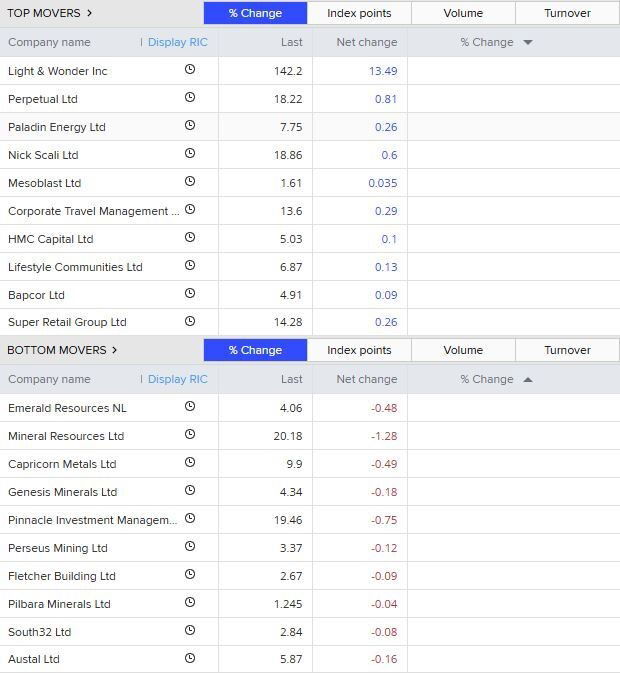Click clock icon next to HMC Capital Ltd
Screen dimensions: 620x674
[x=190, y=237]
